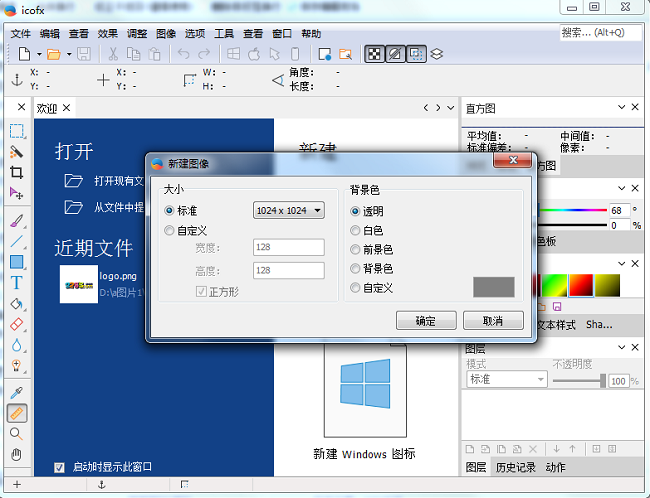This screenshot has width=650, height=498.
Task: Select the Zoom magnifier tool
Action: pos(16,434)
